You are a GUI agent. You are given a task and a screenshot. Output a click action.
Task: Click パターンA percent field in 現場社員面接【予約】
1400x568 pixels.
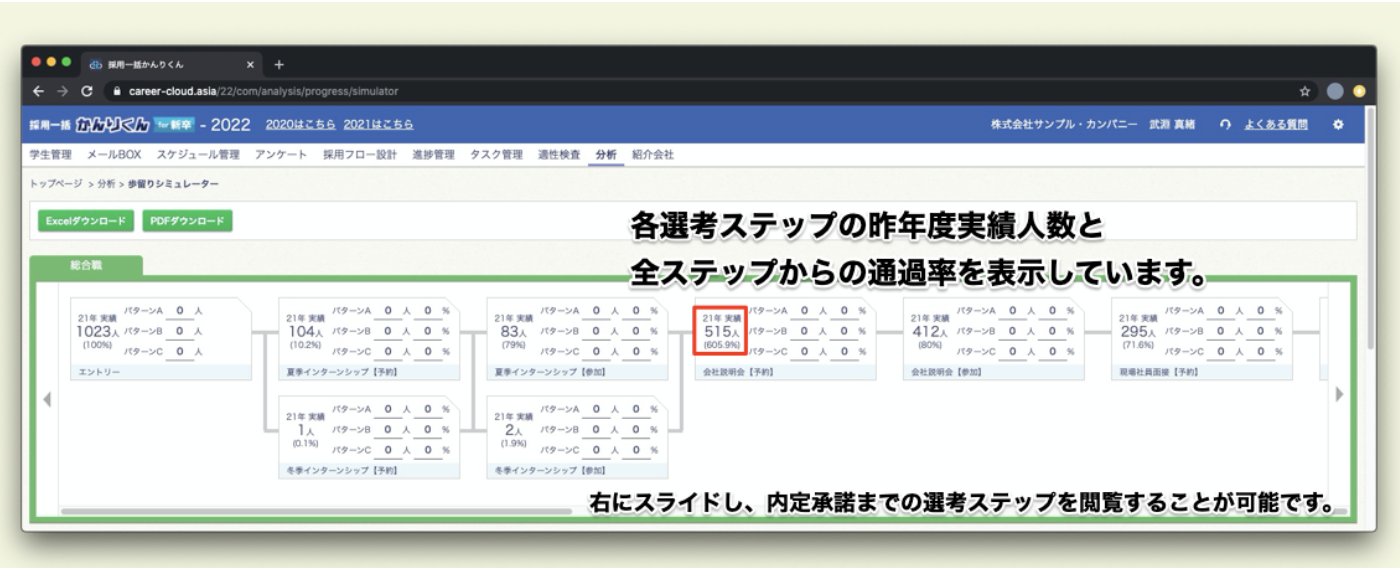(1261, 311)
